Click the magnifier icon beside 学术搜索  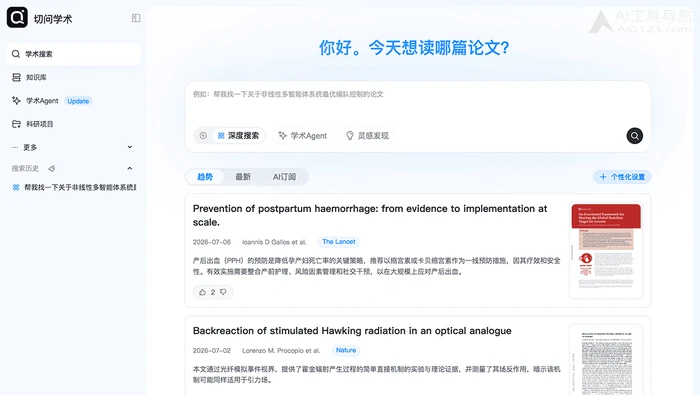(x=16, y=54)
